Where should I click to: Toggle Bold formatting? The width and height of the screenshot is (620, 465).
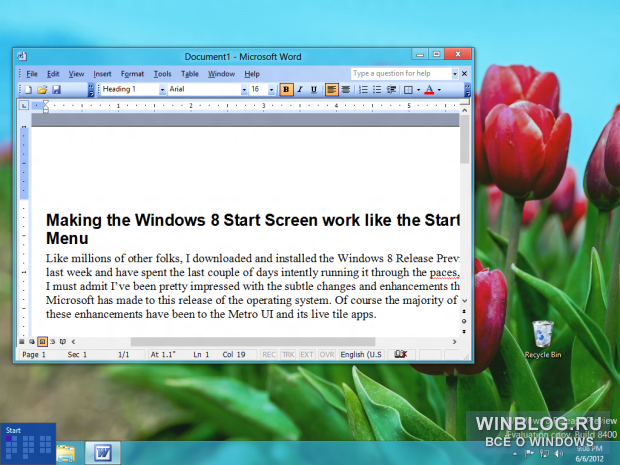286,90
